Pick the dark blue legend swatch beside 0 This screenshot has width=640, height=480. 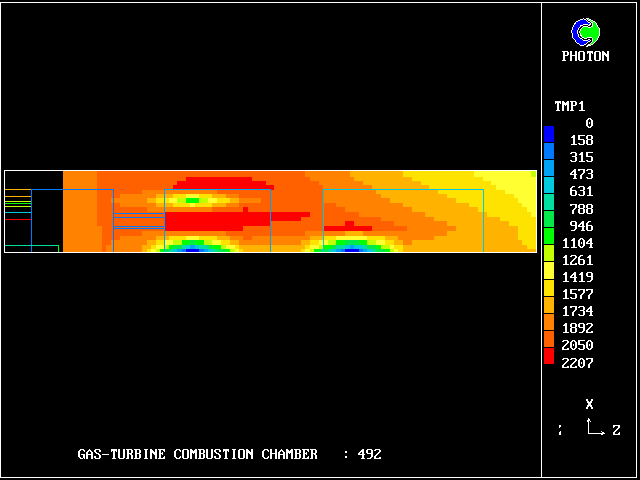548,132
